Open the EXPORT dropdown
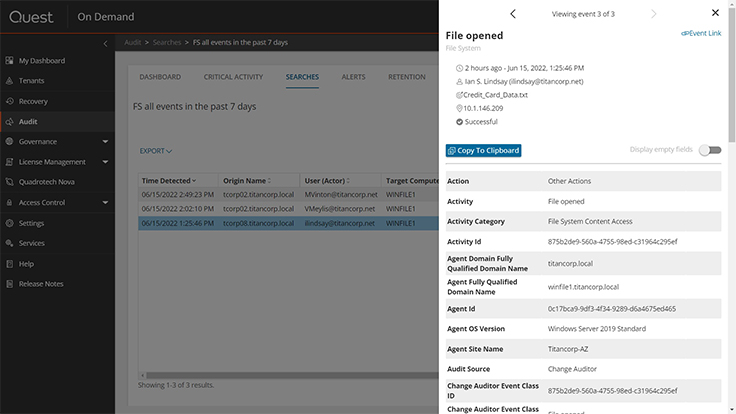This screenshot has width=736, height=414. click(x=155, y=151)
